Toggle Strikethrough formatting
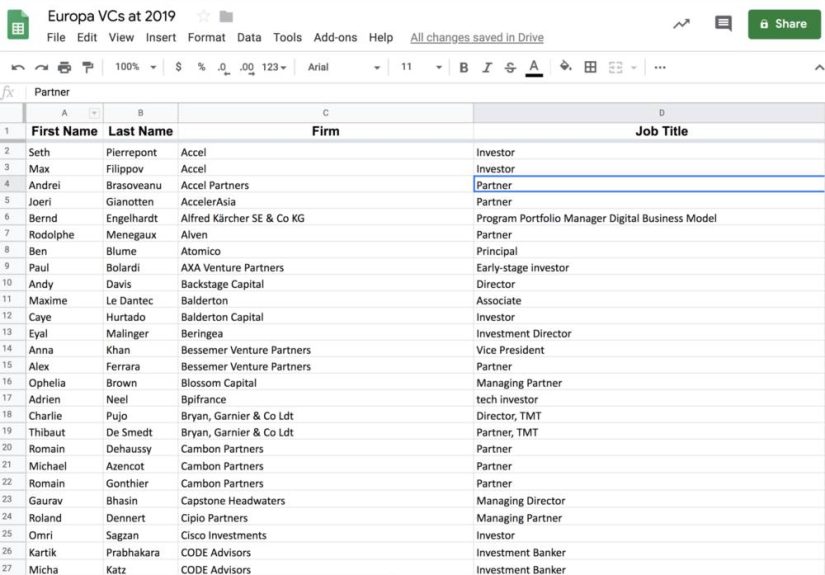Viewport: 825px width, 575px height. pos(510,67)
